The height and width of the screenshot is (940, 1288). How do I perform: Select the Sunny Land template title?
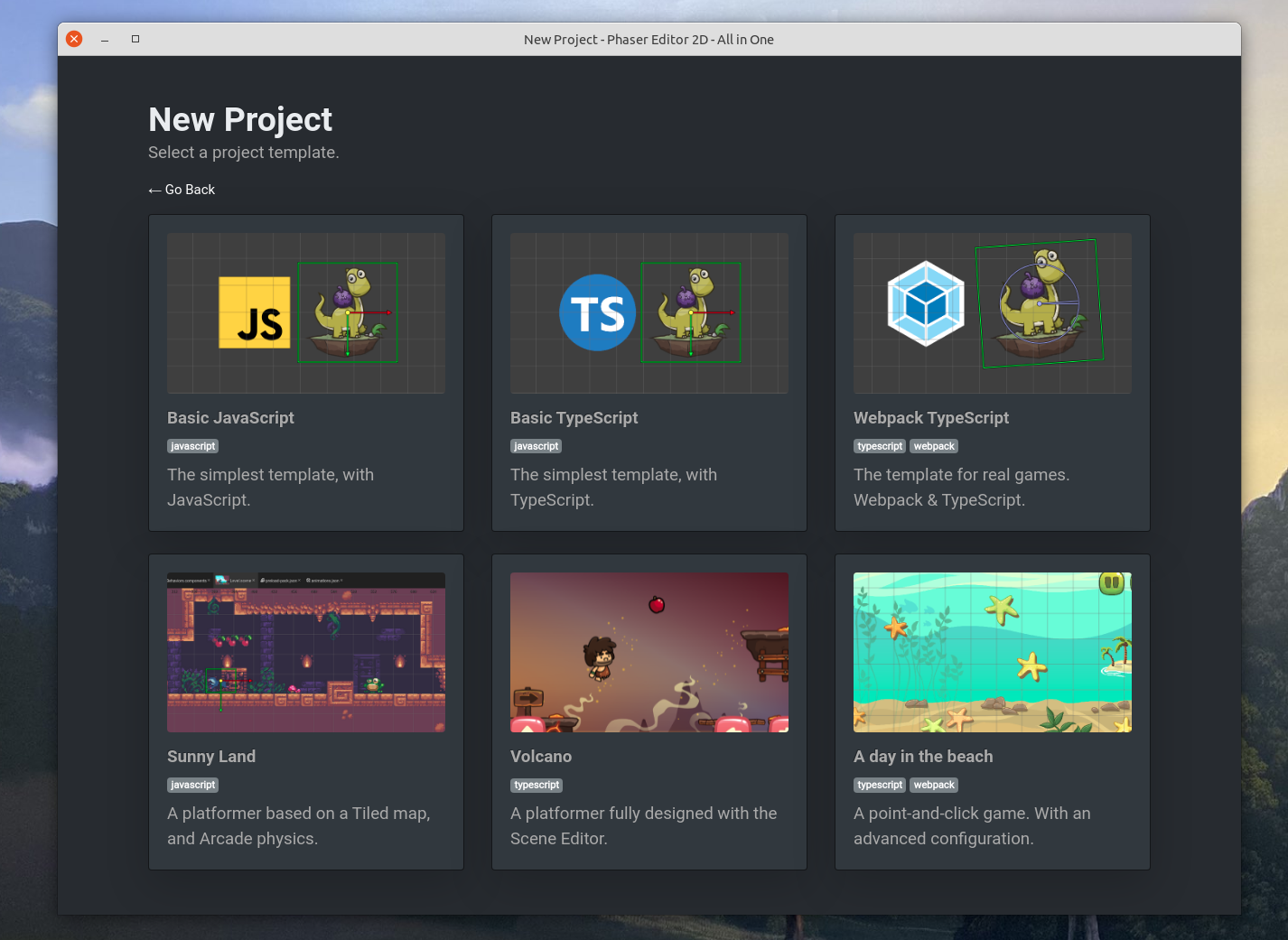[211, 757]
